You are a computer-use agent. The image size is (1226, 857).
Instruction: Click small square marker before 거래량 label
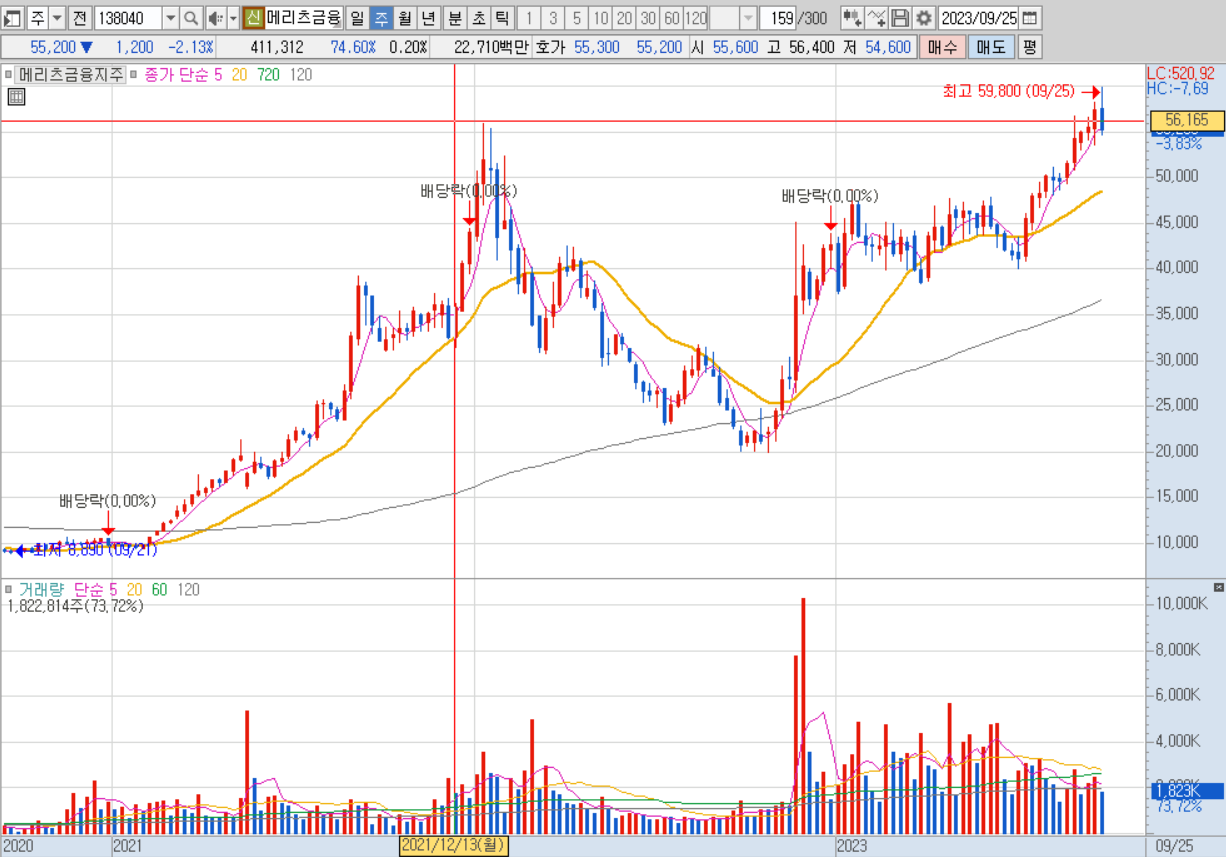[9, 590]
